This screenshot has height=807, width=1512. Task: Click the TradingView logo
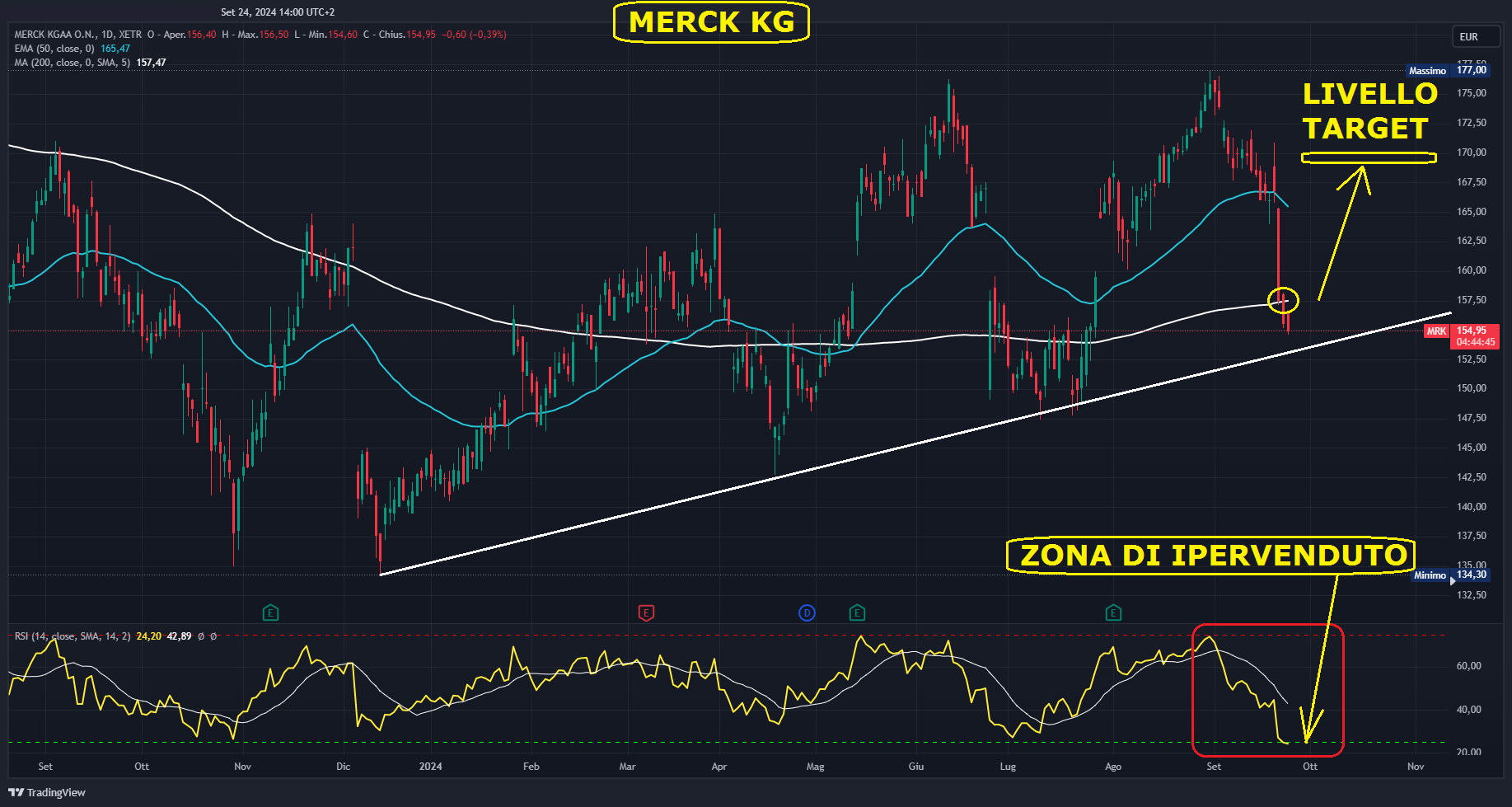47,793
